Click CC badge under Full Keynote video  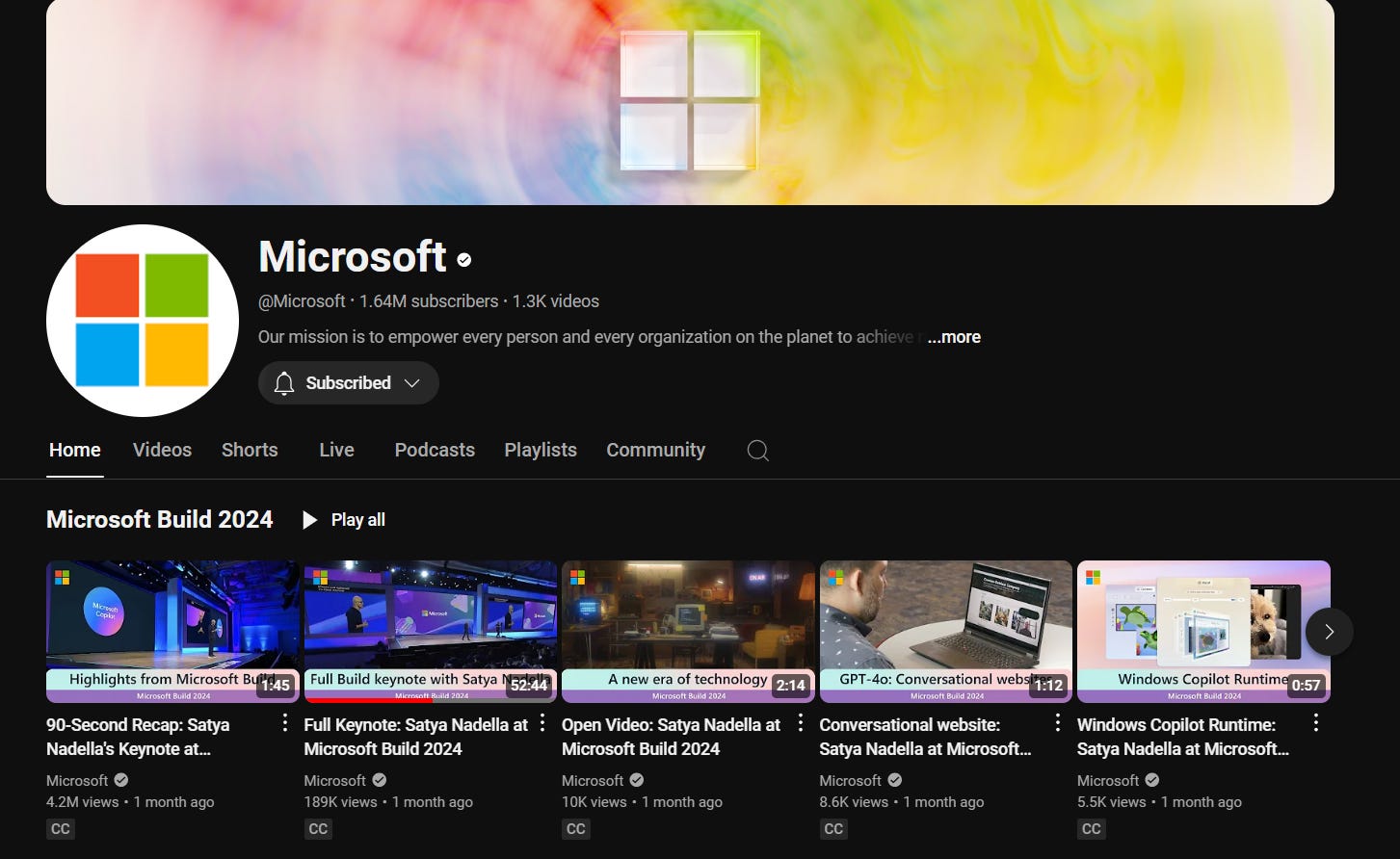[318, 829]
